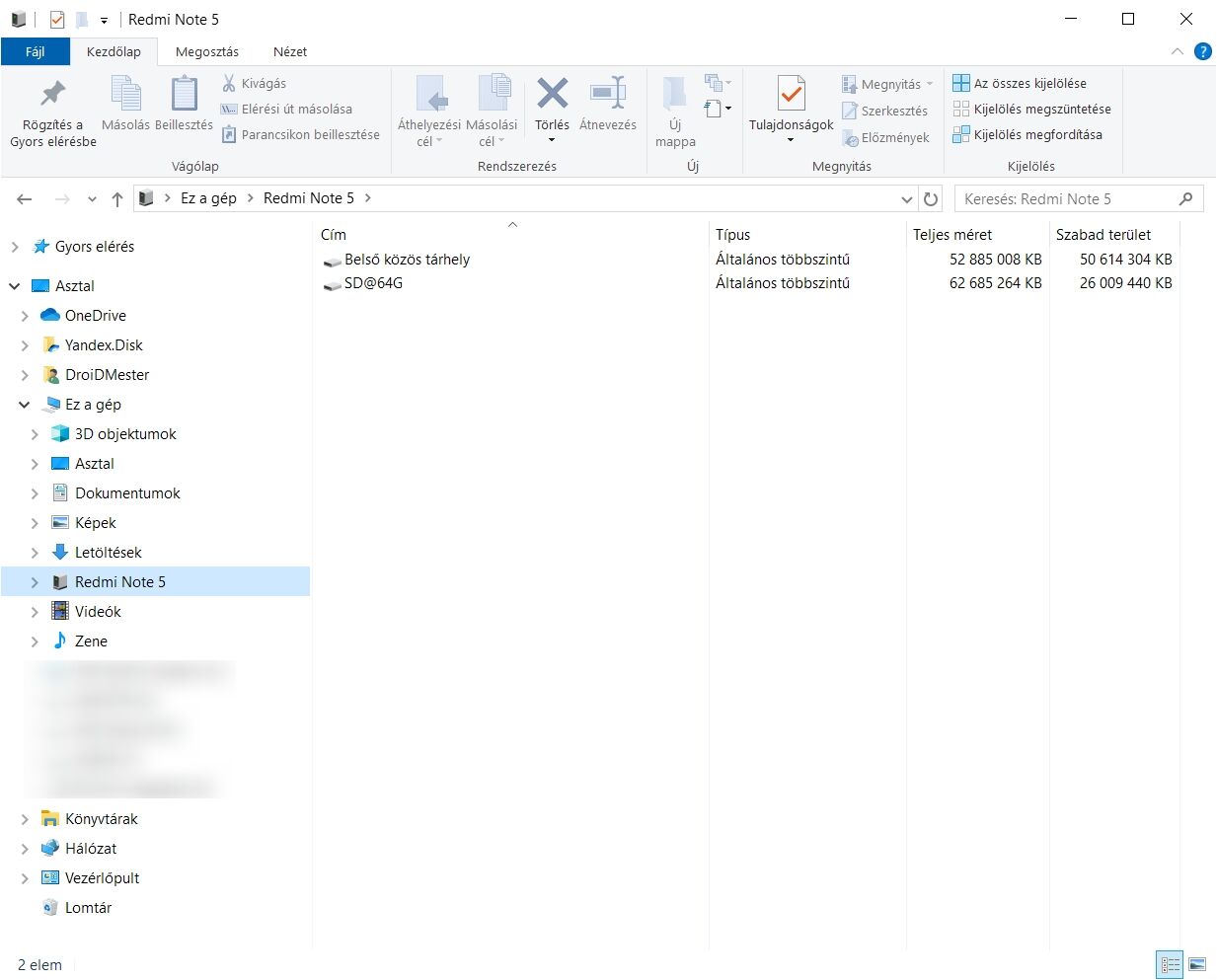
Task: Expand OneDrive in the navigation tree
Action: (x=25, y=316)
